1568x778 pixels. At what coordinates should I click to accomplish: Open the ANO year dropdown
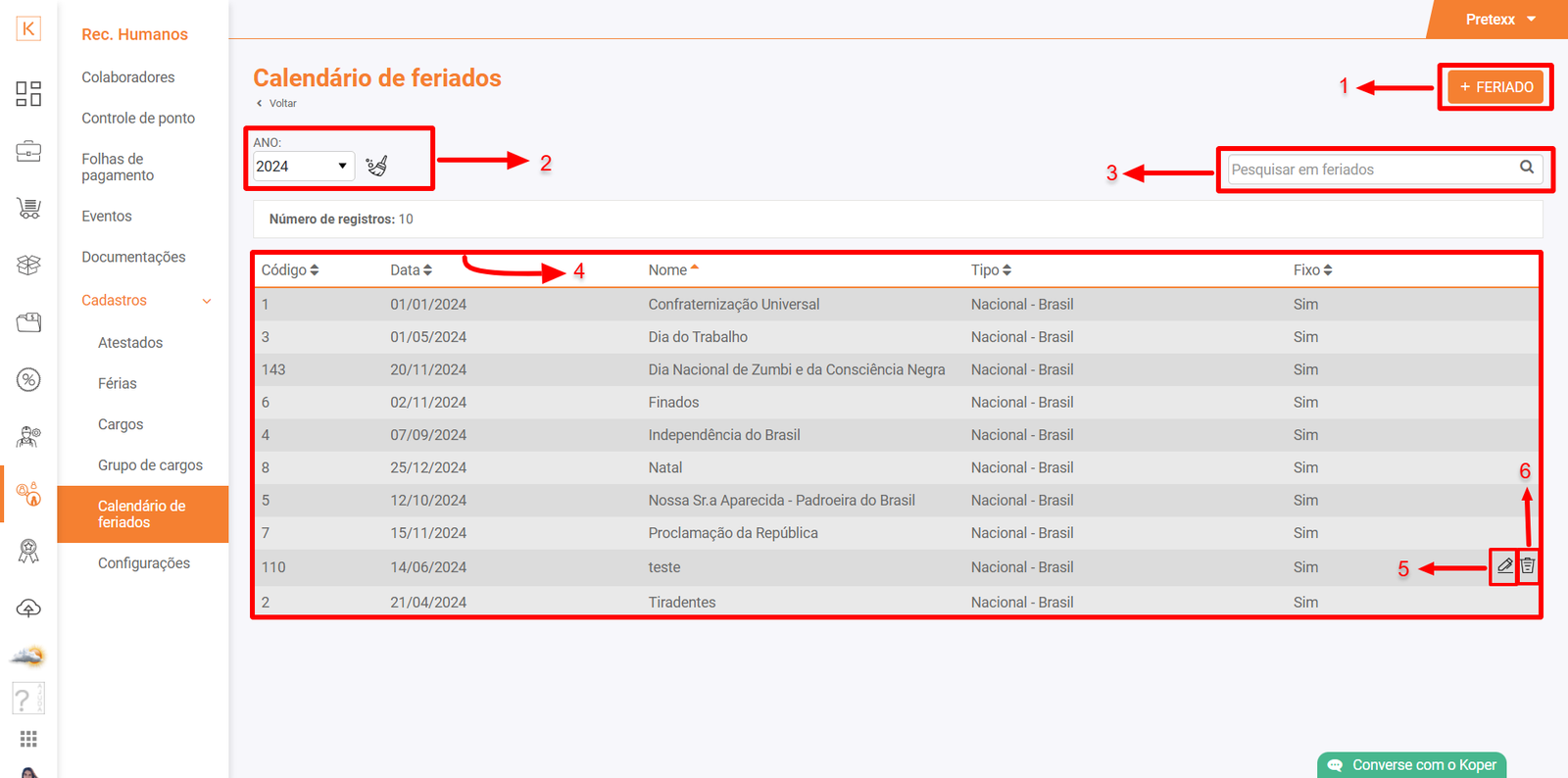(303, 167)
